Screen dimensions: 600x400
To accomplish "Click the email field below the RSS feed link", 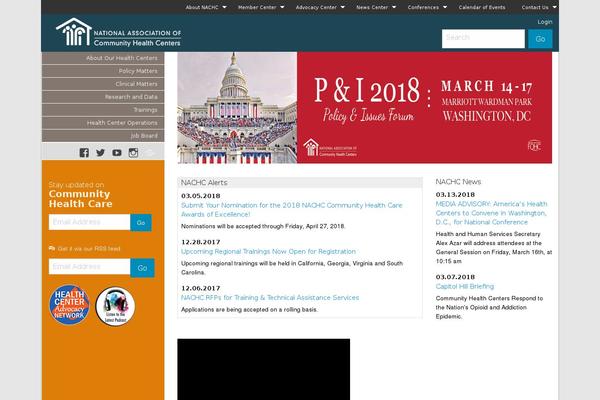I will point(90,267).
